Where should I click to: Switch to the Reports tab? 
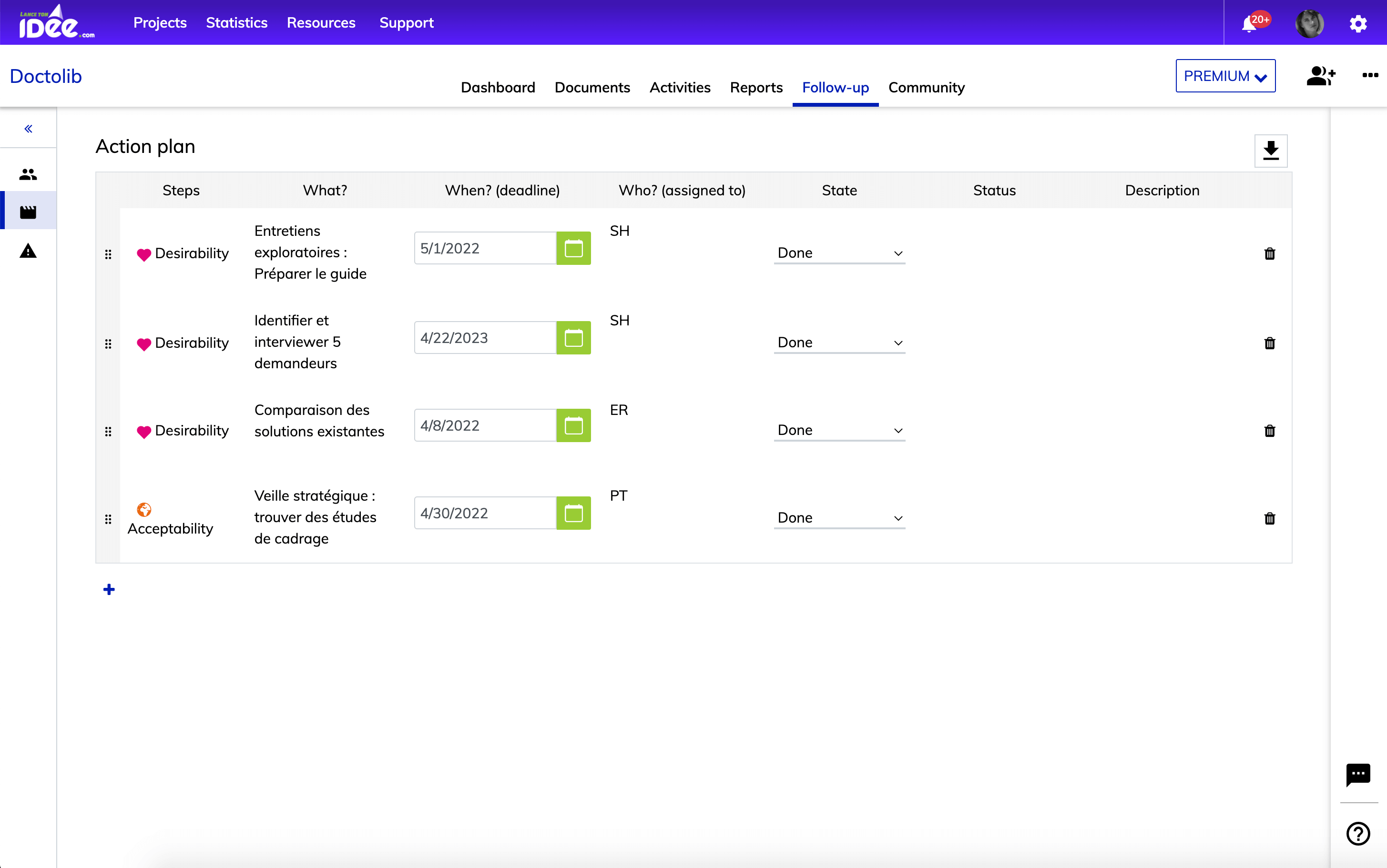coord(756,88)
